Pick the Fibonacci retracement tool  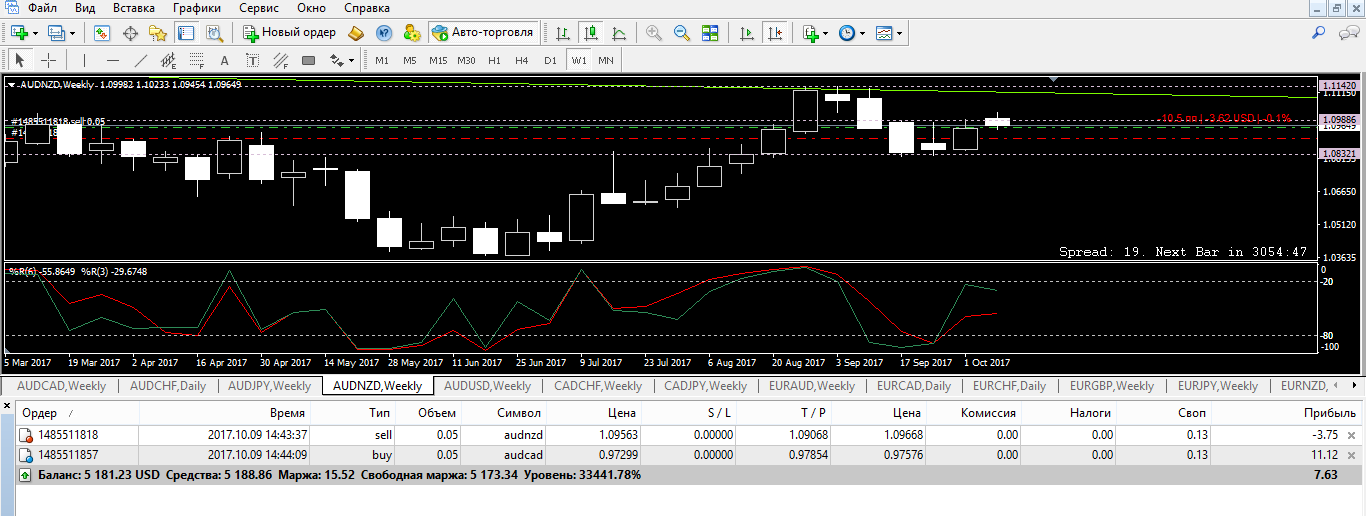coord(196,60)
